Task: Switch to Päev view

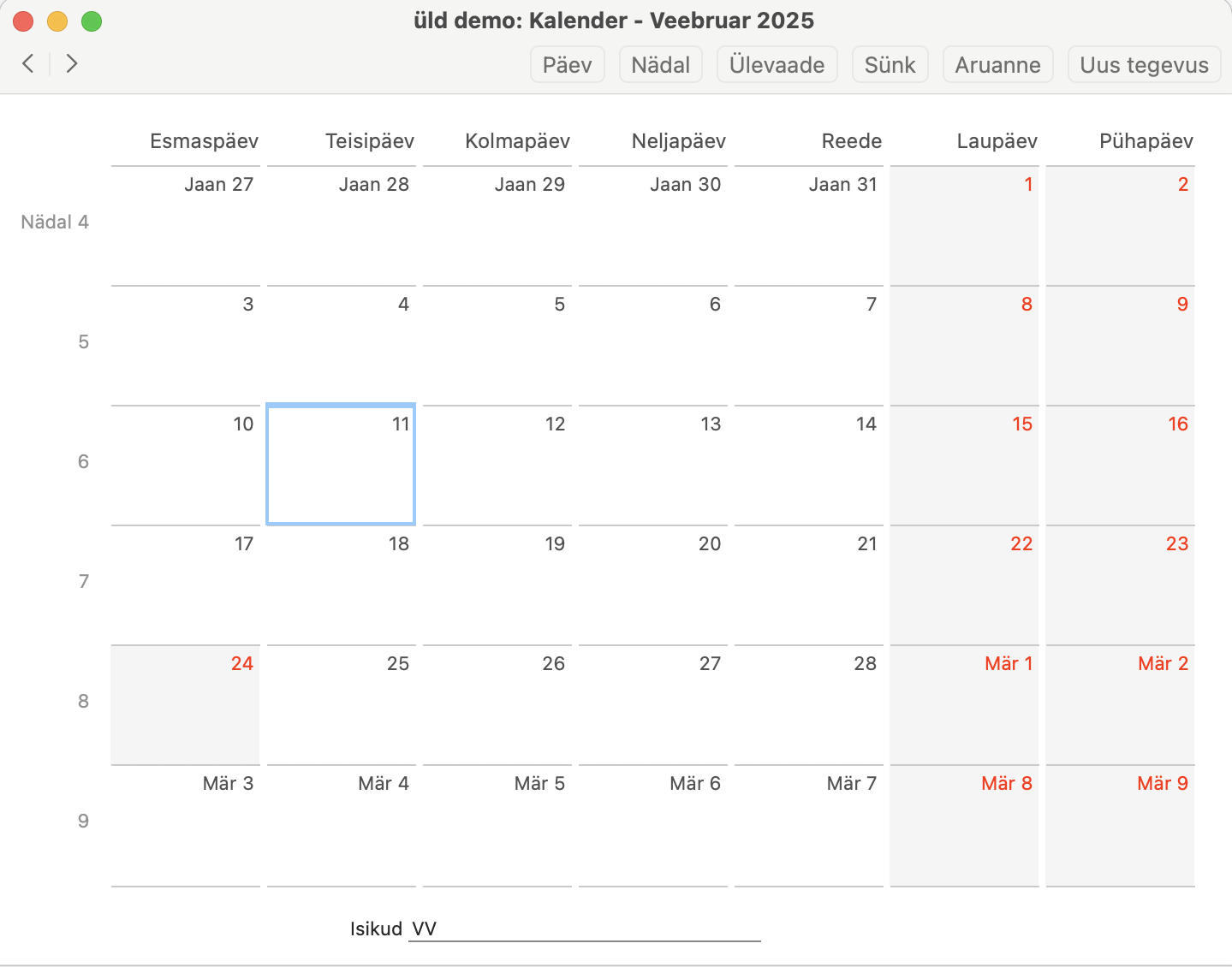Action: click(x=568, y=65)
